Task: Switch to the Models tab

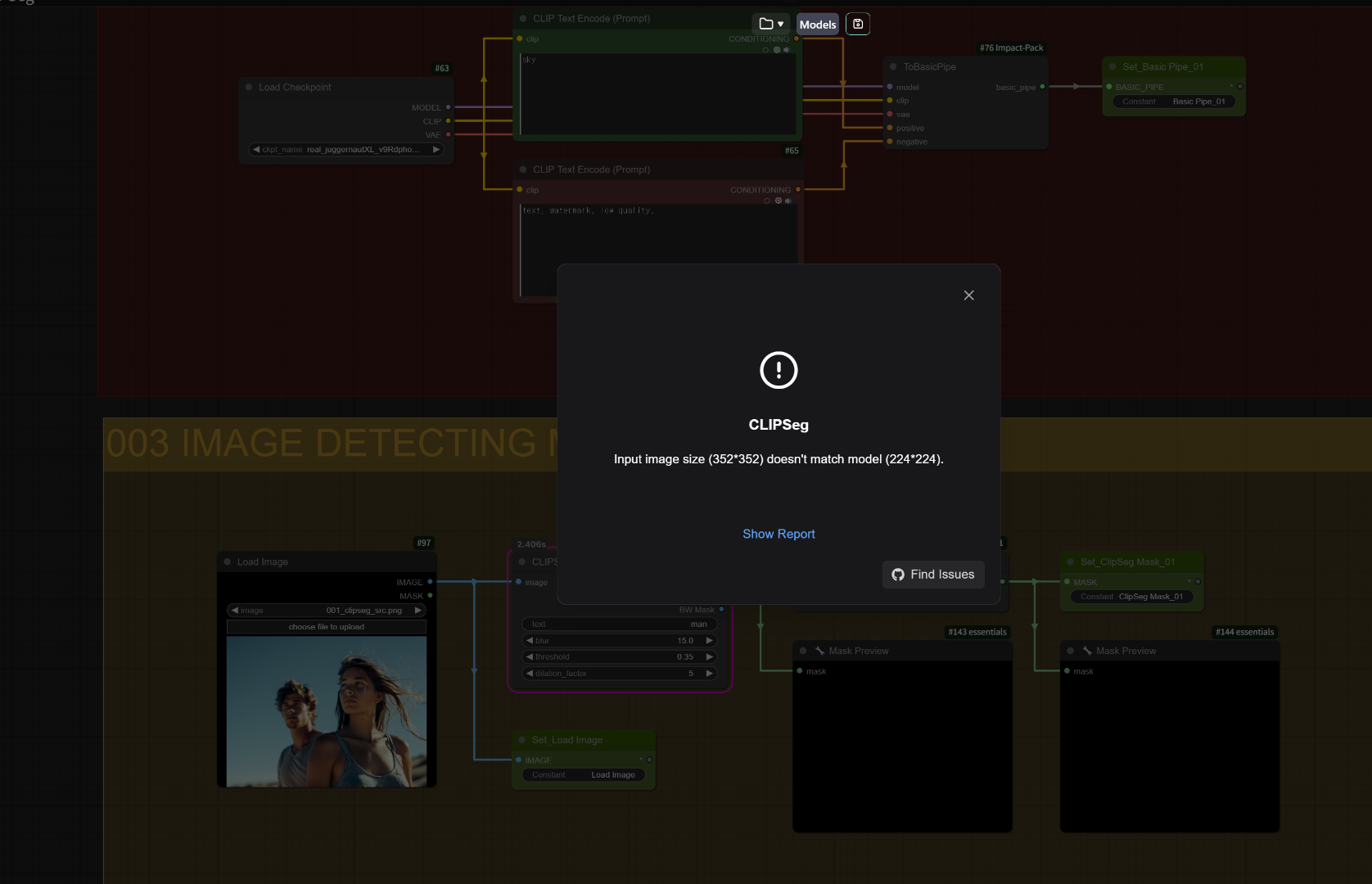Action: [x=817, y=24]
